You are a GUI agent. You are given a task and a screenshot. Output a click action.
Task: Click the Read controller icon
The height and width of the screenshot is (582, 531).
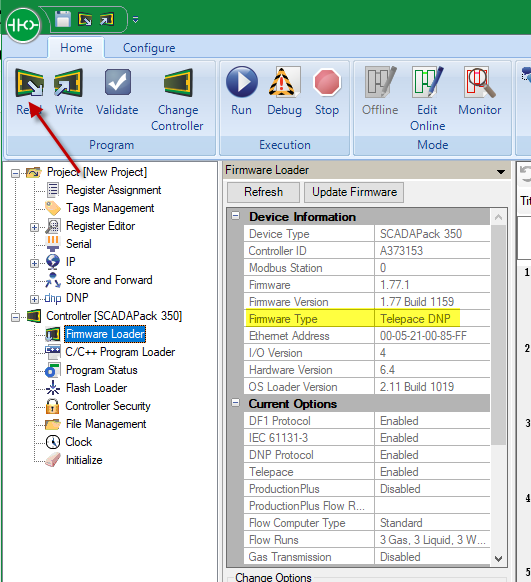pyautogui.click(x=29, y=82)
